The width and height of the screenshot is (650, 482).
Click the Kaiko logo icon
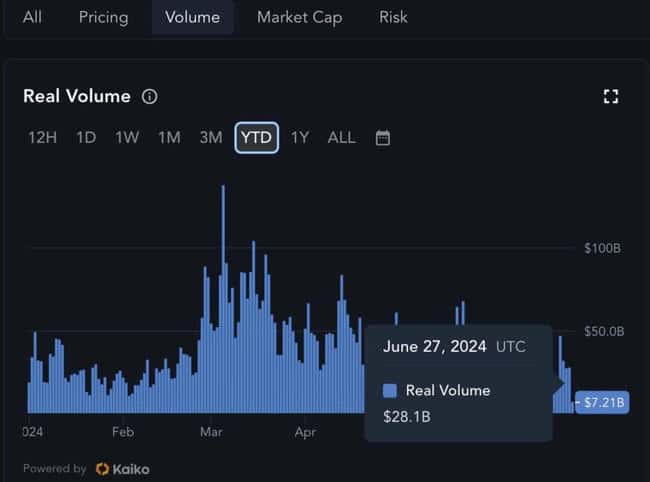pyautogui.click(x=102, y=468)
